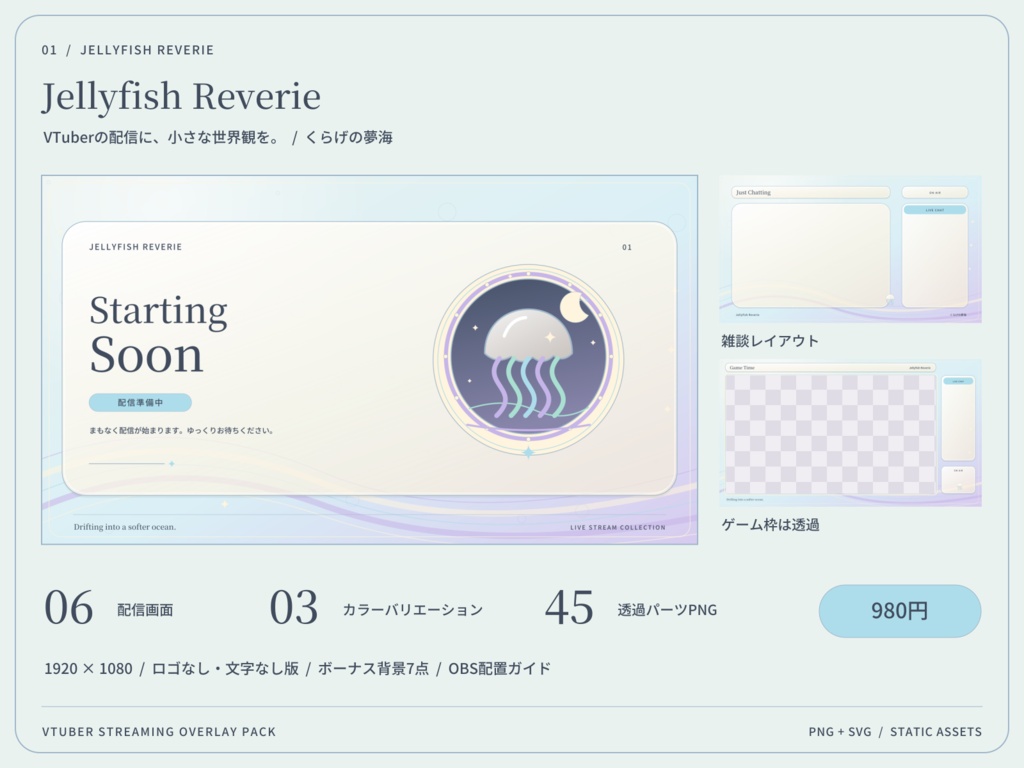The height and width of the screenshot is (768, 1024).
Task: Open the Starting Soon main preview image
Action: pyautogui.click(x=370, y=359)
